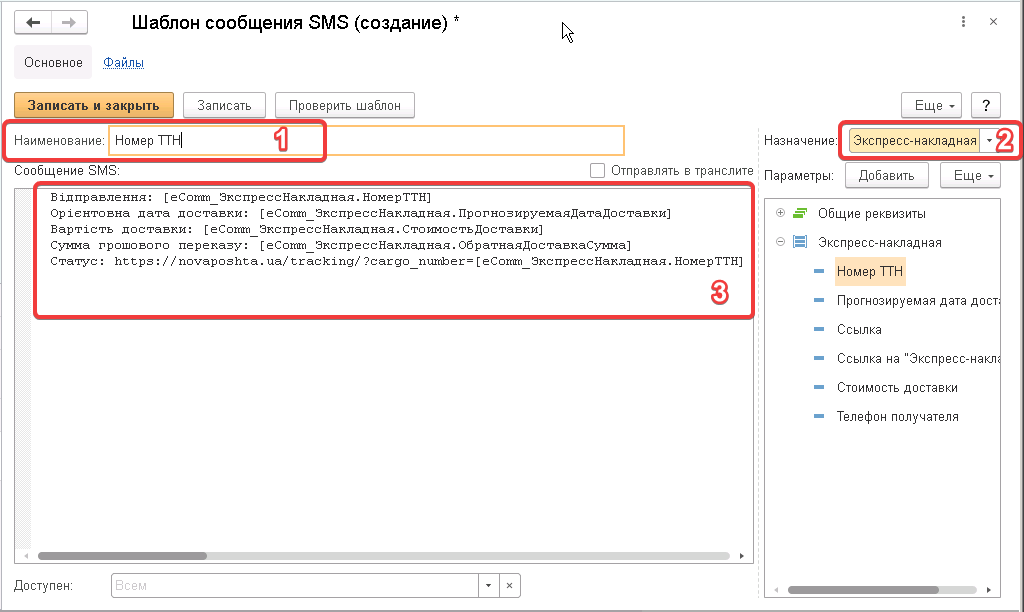Click the question mark help button
This screenshot has width=1024, height=612.
point(986,105)
